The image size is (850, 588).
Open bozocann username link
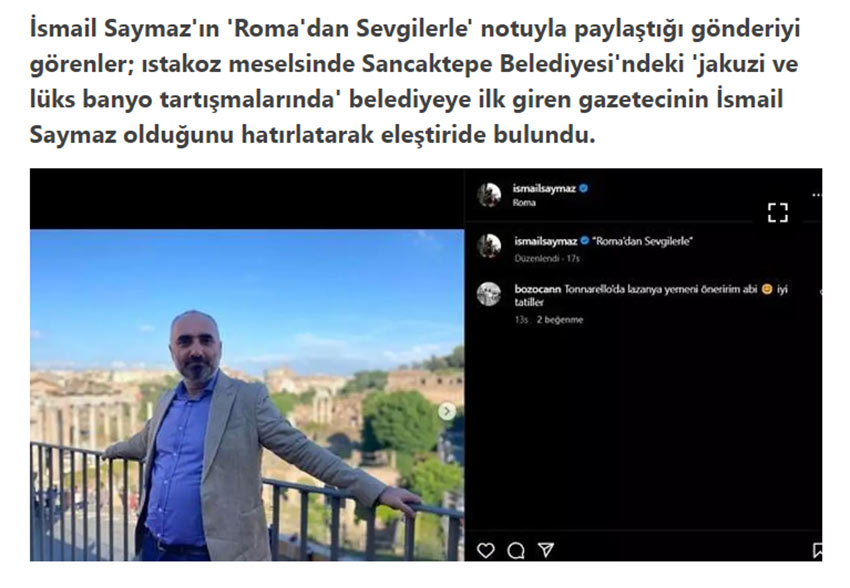click(x=537, y=289)
